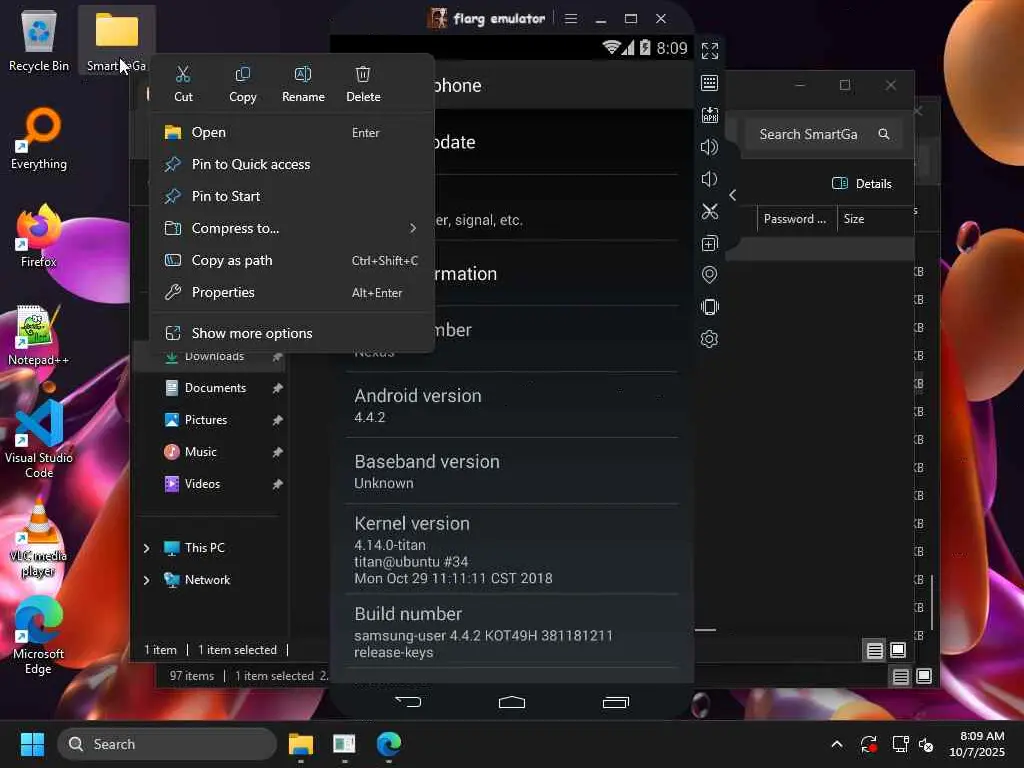Click the shake device icon in emulator
1024x768 pixels.
tap(710, 307)
